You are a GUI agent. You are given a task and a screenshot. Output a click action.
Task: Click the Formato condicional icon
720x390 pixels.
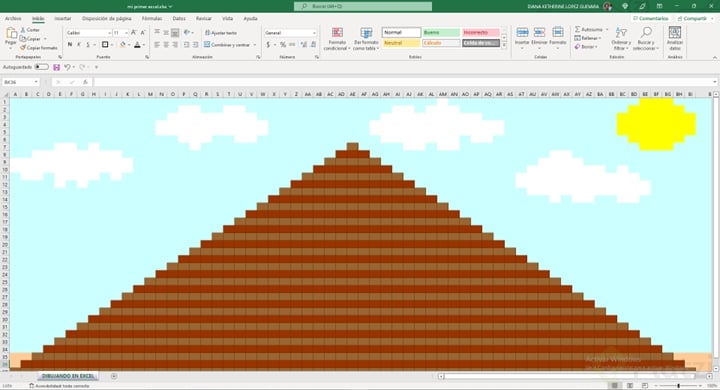(x=338, y=33)
